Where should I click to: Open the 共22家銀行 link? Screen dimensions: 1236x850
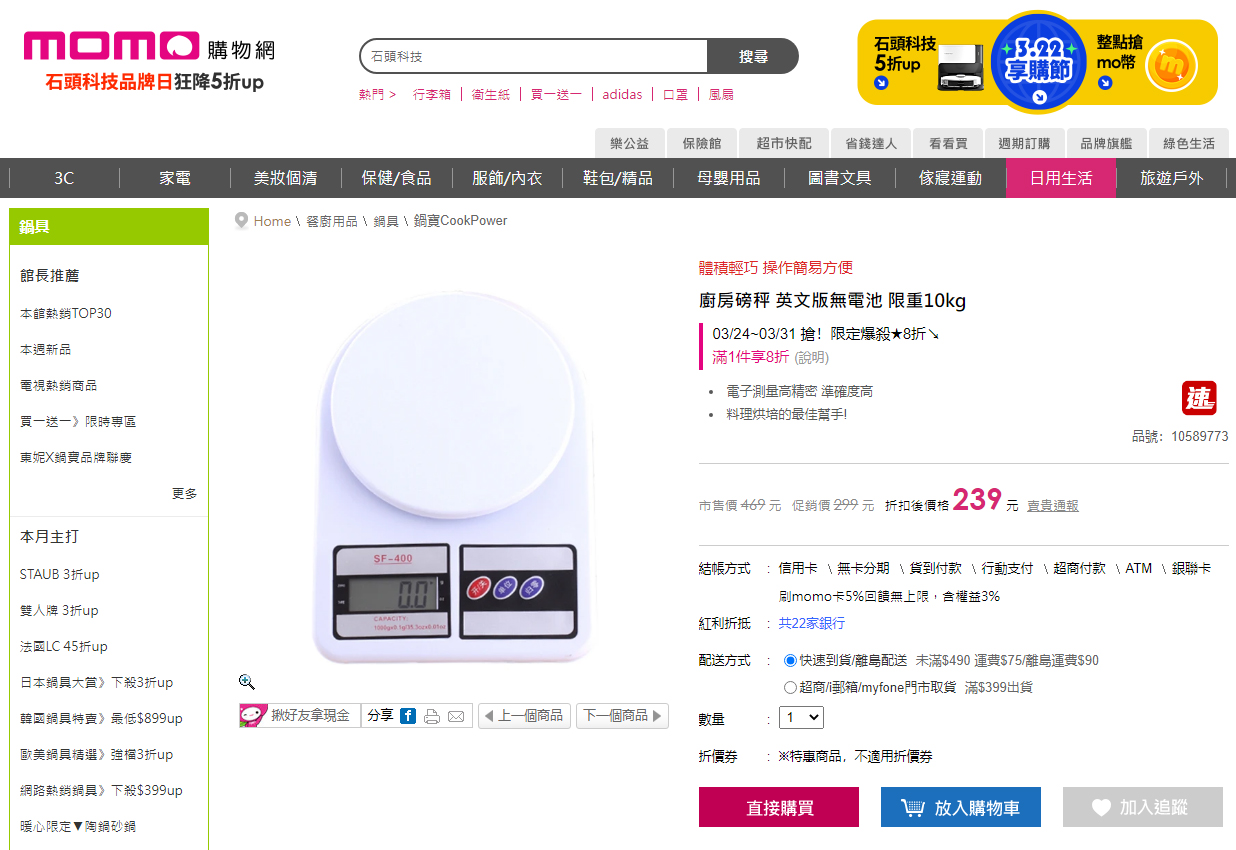coord(812,624)
